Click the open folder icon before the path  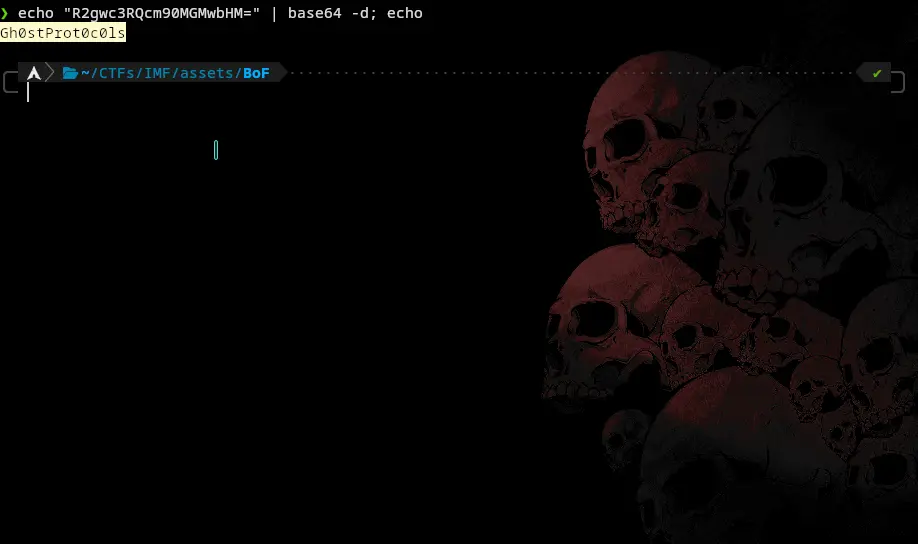pyautogui.click(x=70, y=73)
